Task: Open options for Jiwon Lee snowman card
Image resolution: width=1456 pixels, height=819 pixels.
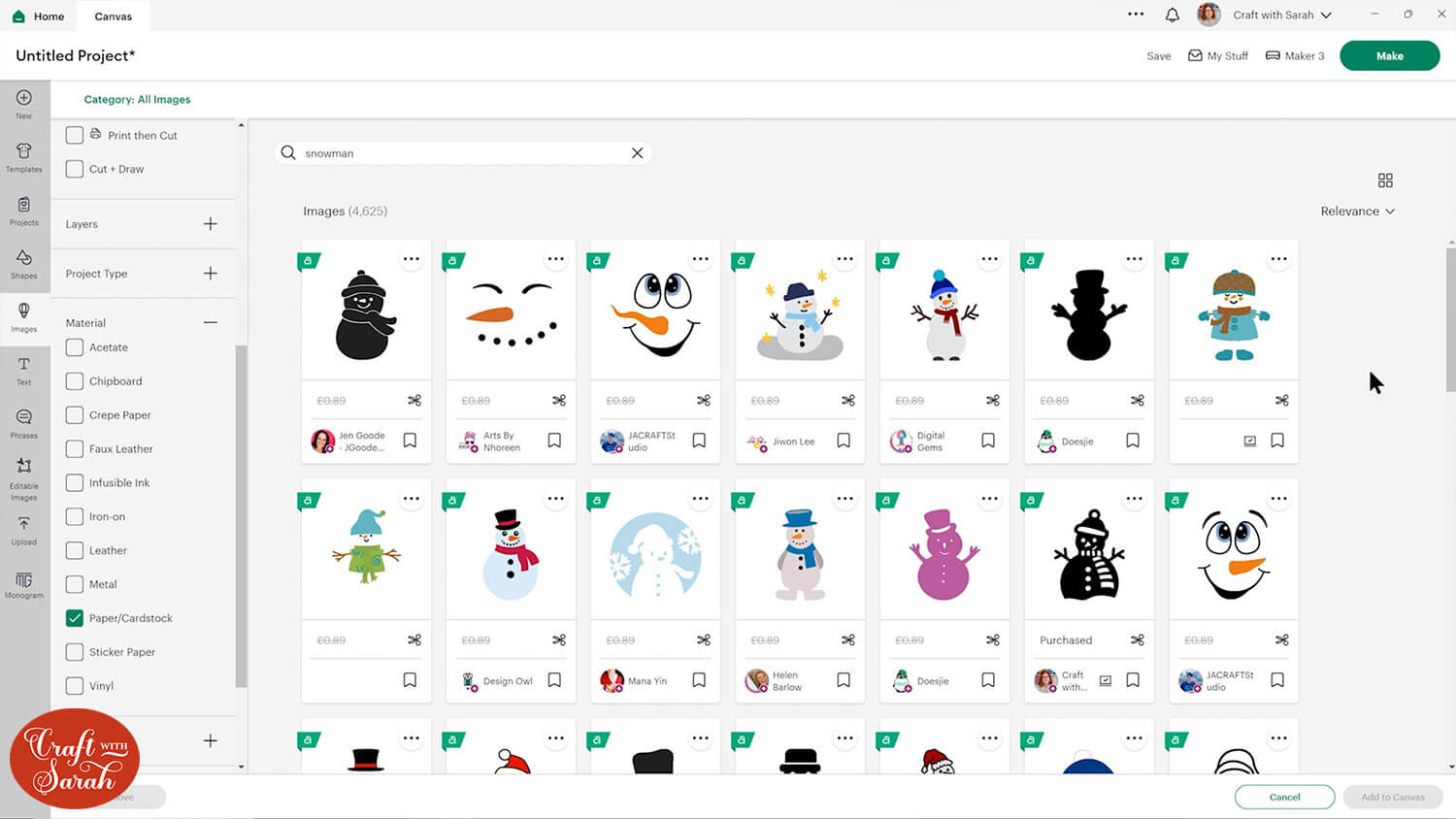Action: click(x=845, y=259)
